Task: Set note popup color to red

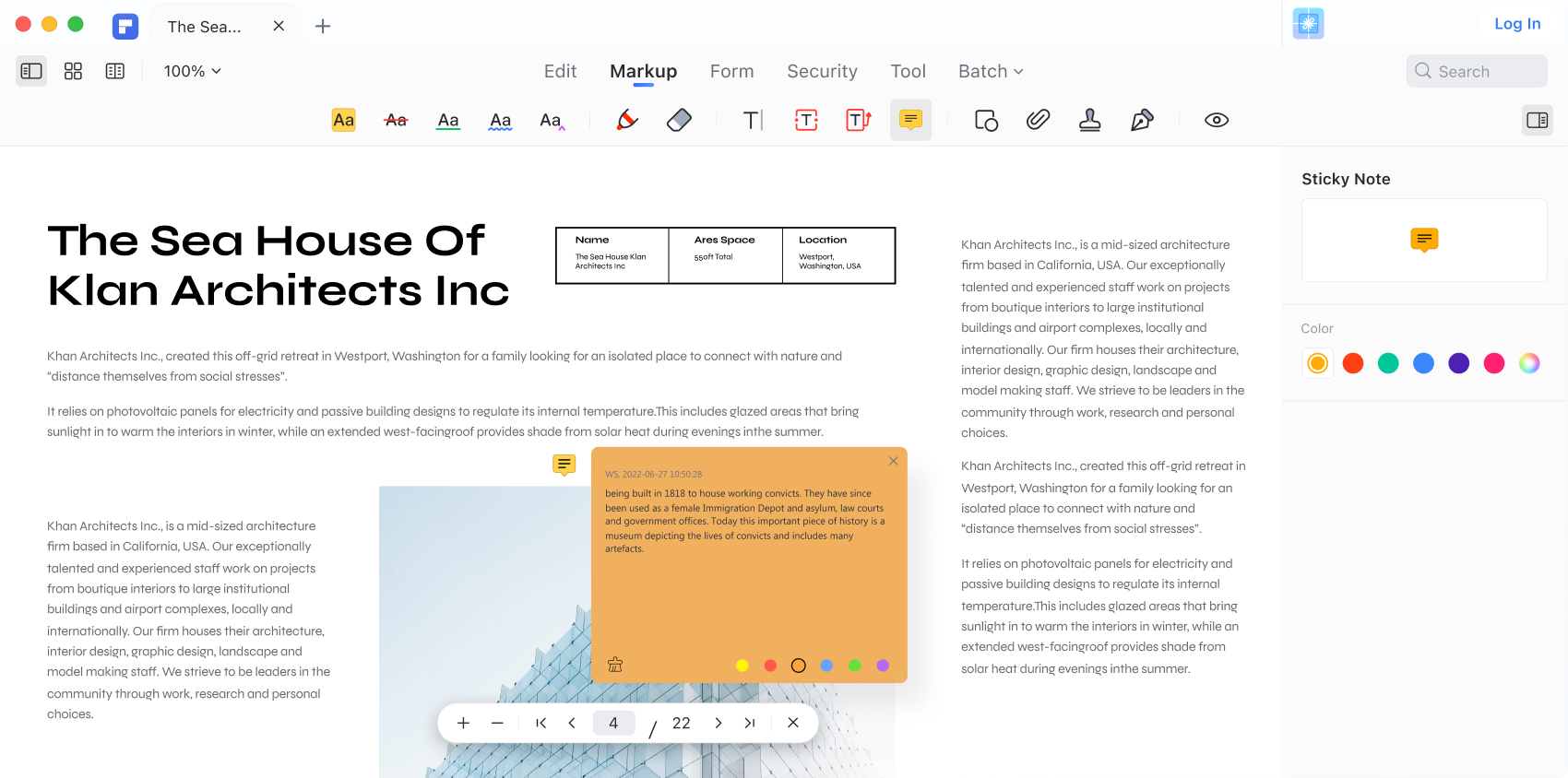Action: [770, 666]
